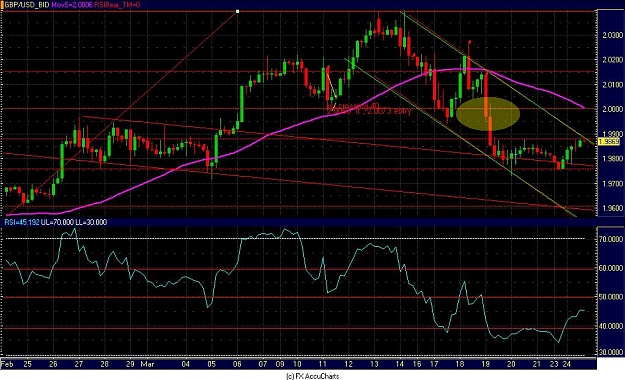This screenshot has width=625, height=380.
Task: Click date label 28 on time axis
Action: pyautogui.click(x=104, y=364)
